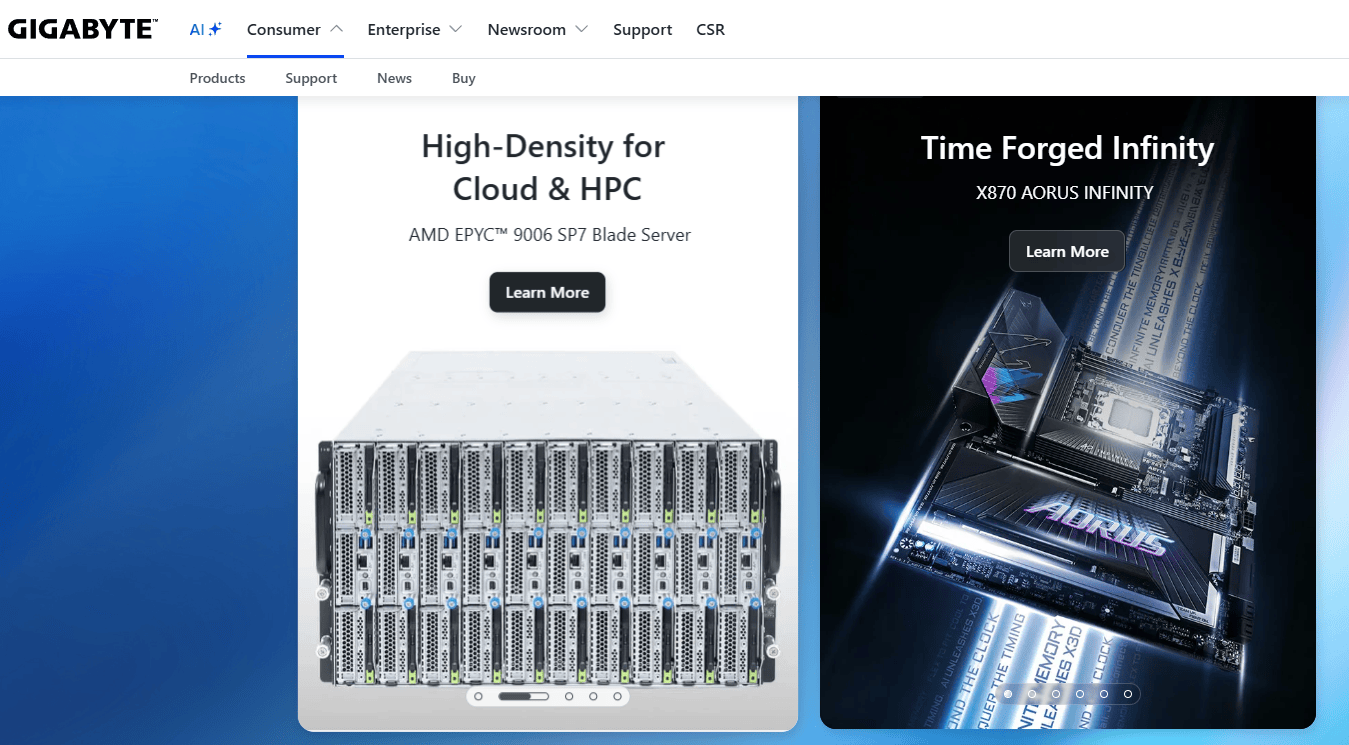Select fifth slide dot on the AORUS card
Screen dimensions: 1349x745
click(x=1104, y=693)
